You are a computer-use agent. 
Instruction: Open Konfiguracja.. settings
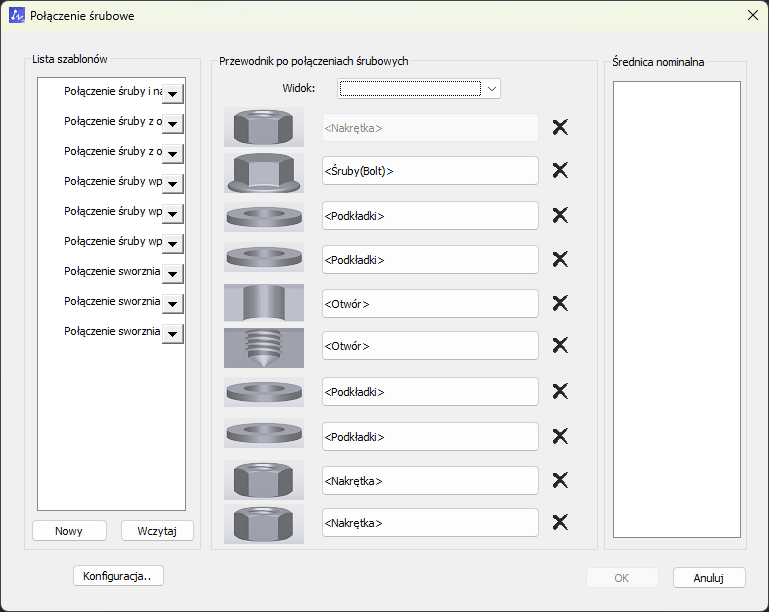[118, 576]
